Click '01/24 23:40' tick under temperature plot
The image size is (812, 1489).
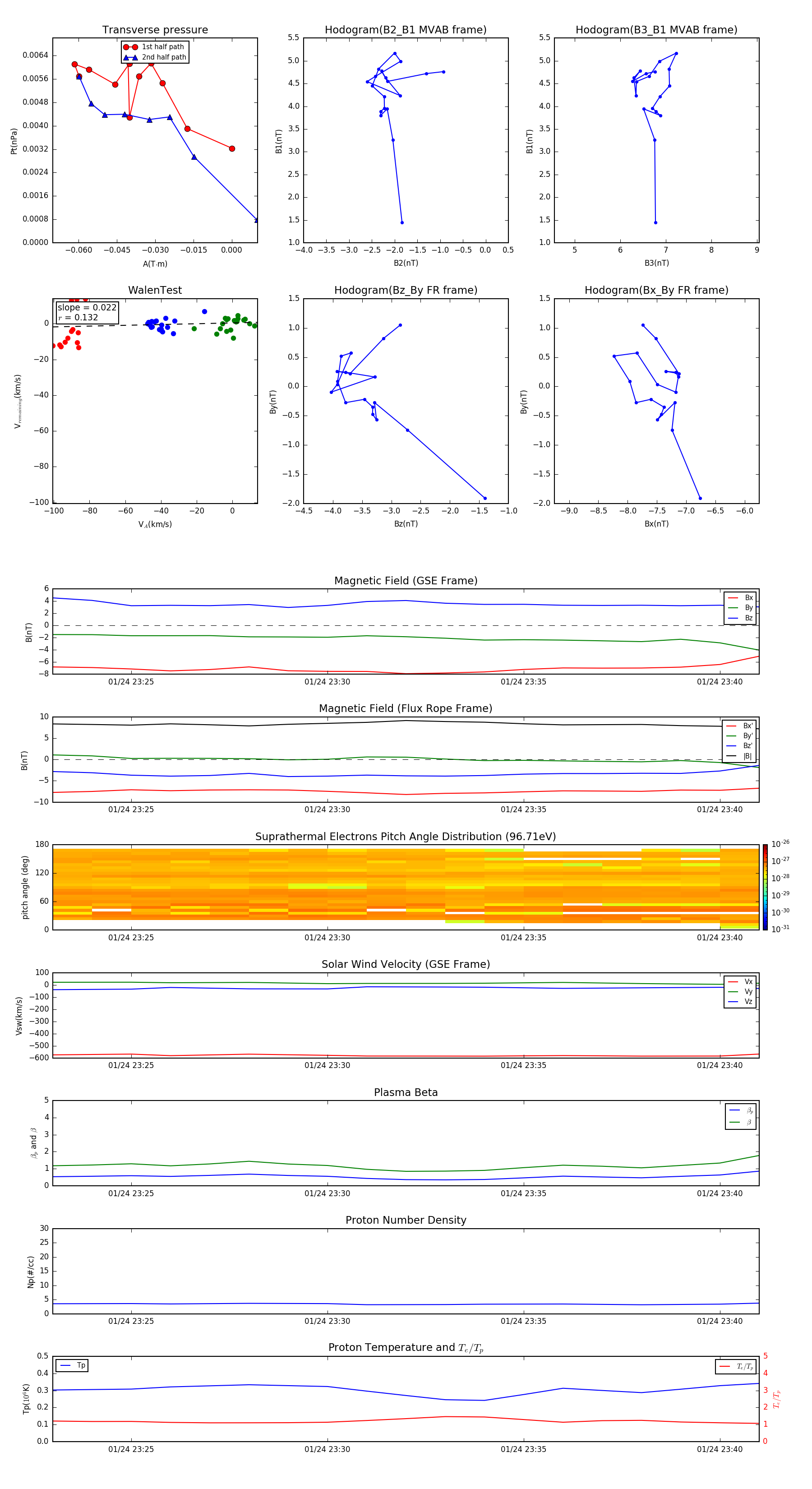pyautogui.click(x=720, y=1449)
